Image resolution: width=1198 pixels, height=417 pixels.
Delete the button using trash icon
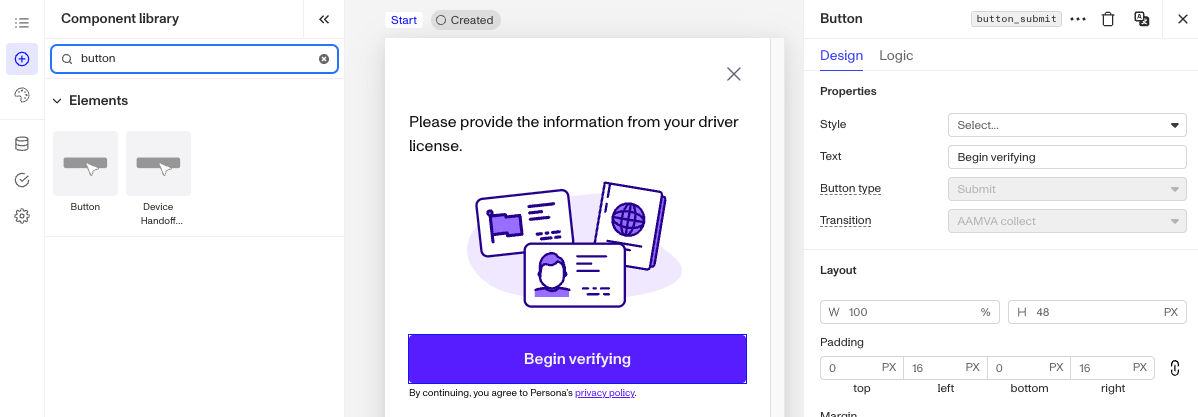click(1108, 19)
